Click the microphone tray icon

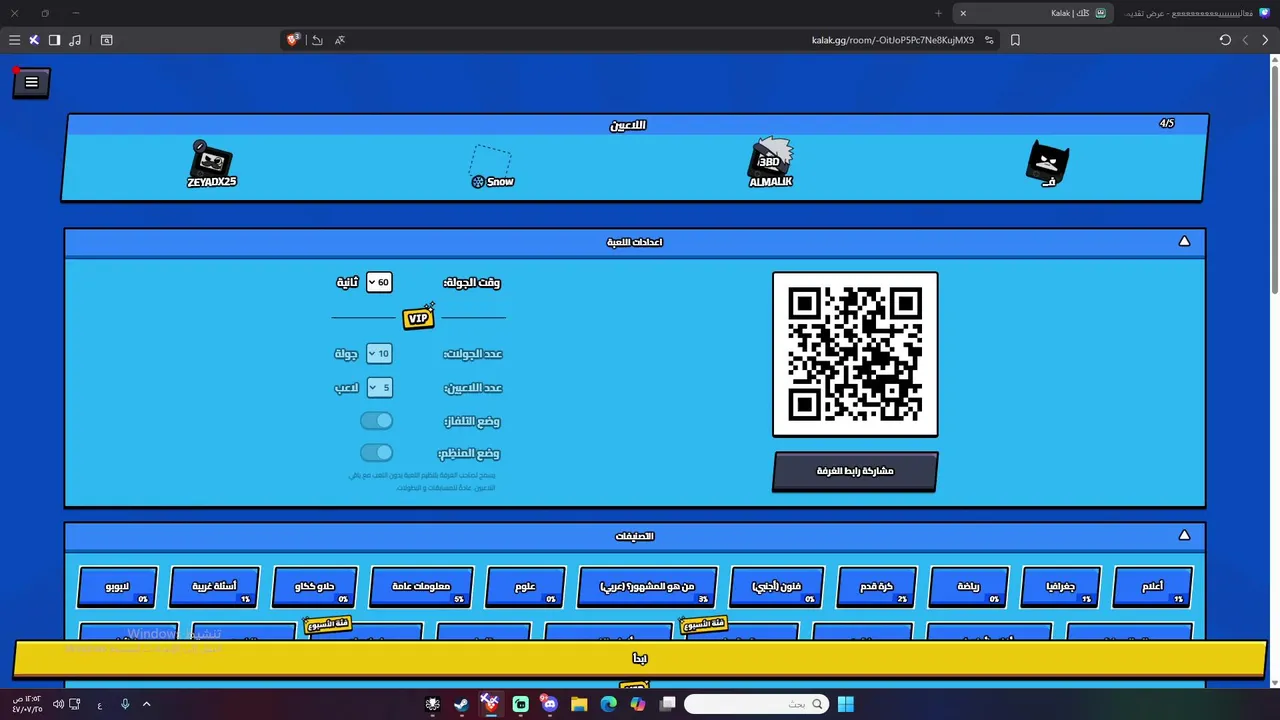tap(125, 704)
